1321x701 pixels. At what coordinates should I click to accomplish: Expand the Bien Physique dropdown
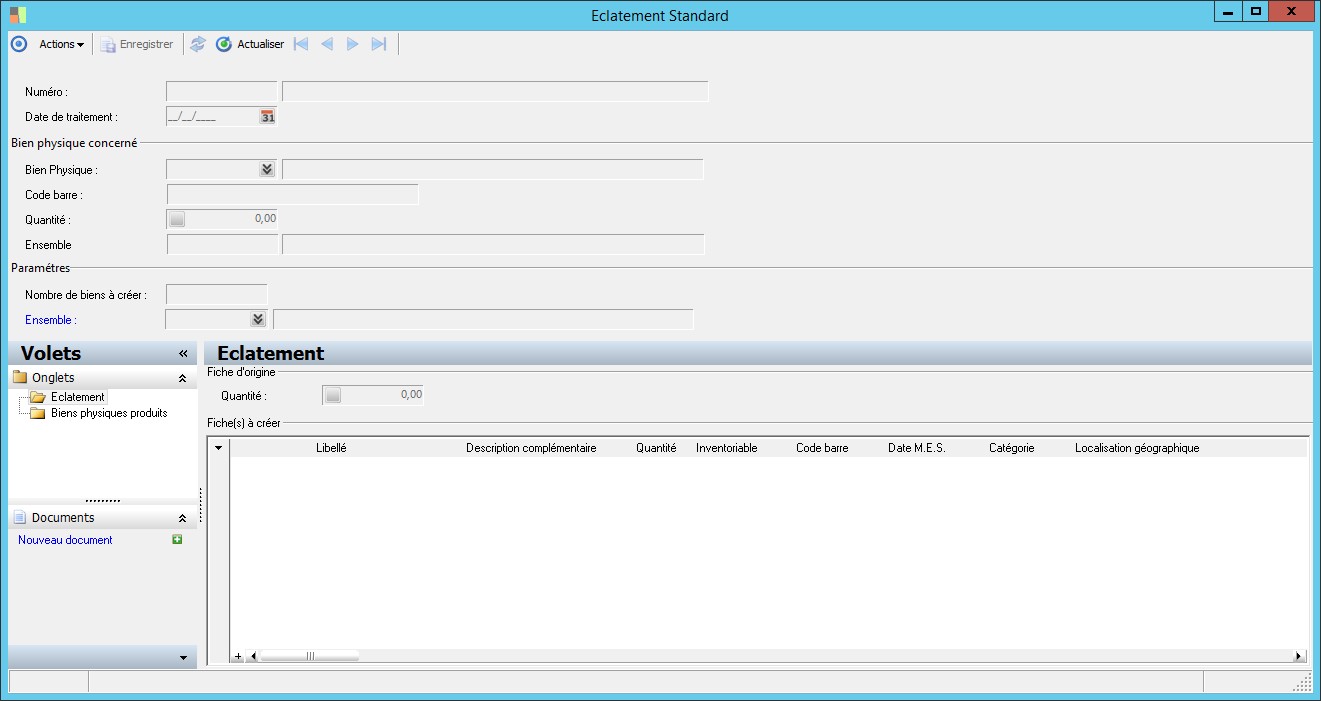pos(266,170)
